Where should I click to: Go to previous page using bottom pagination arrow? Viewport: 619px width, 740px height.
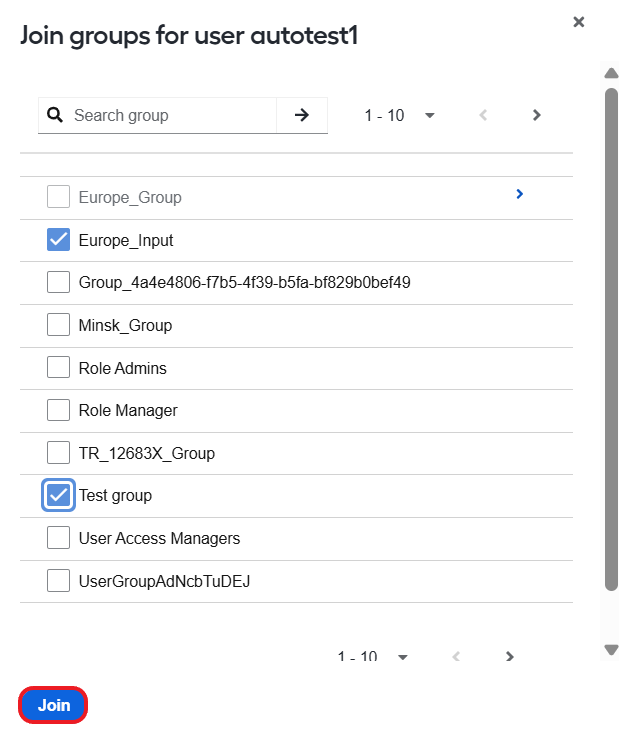coord(456,656)
